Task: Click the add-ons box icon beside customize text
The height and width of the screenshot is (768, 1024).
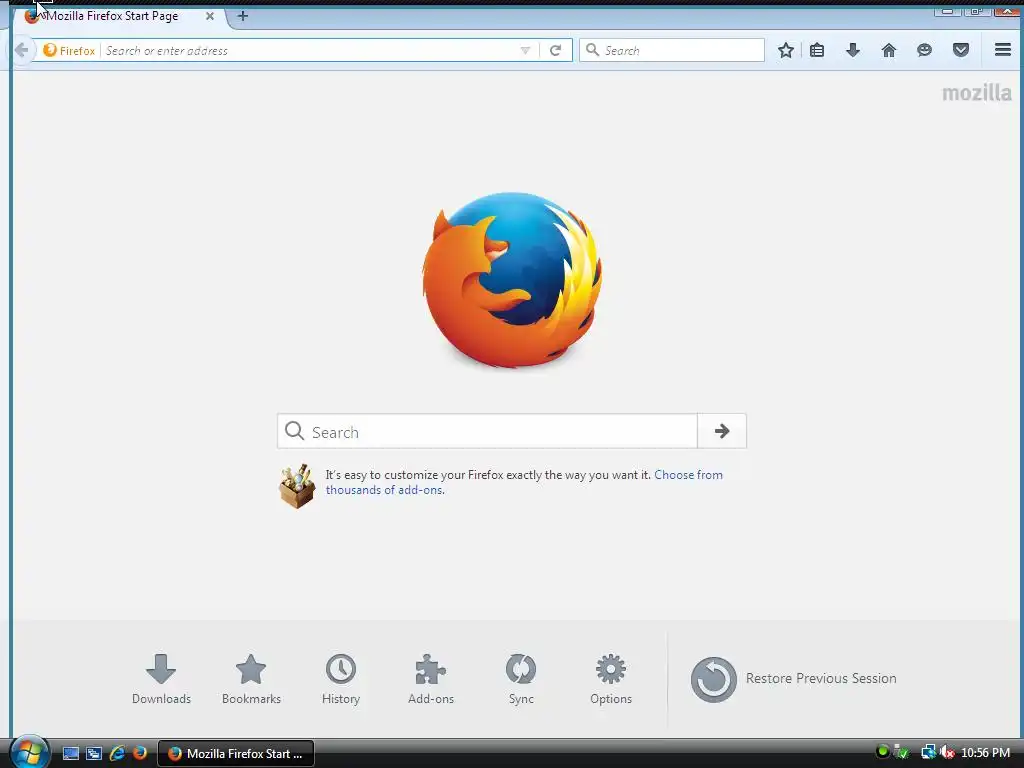Action: pos(297,486)
